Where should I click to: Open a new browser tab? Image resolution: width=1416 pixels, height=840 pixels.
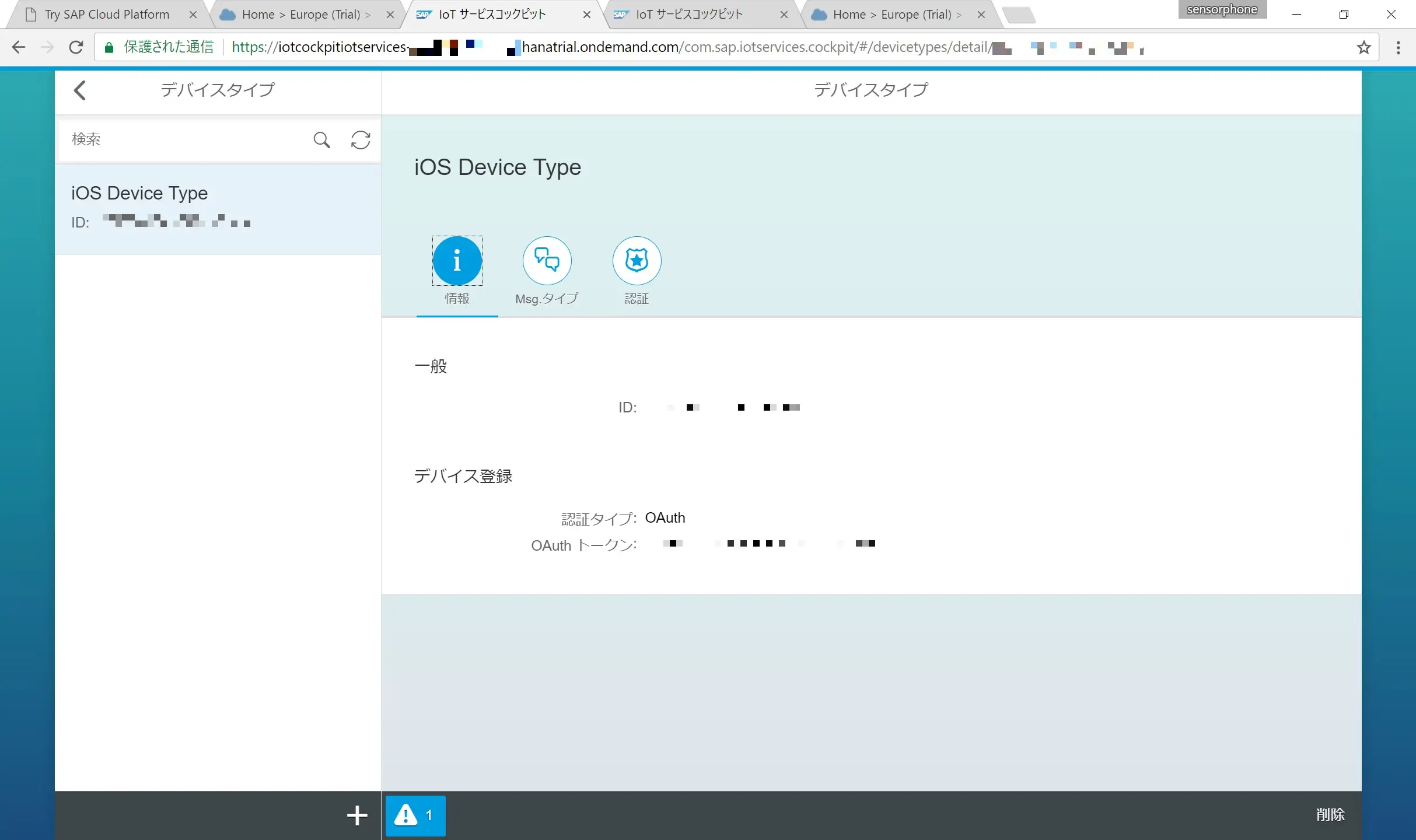point(1019,15)
